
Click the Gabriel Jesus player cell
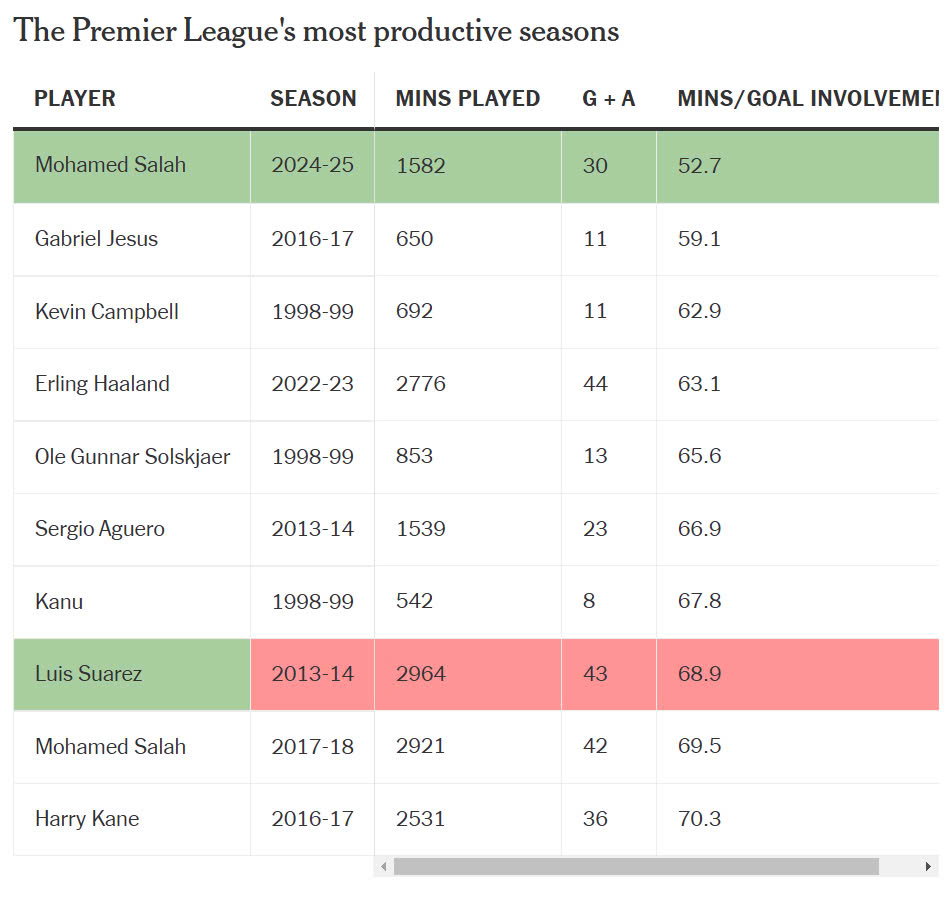tap(96, 239)
